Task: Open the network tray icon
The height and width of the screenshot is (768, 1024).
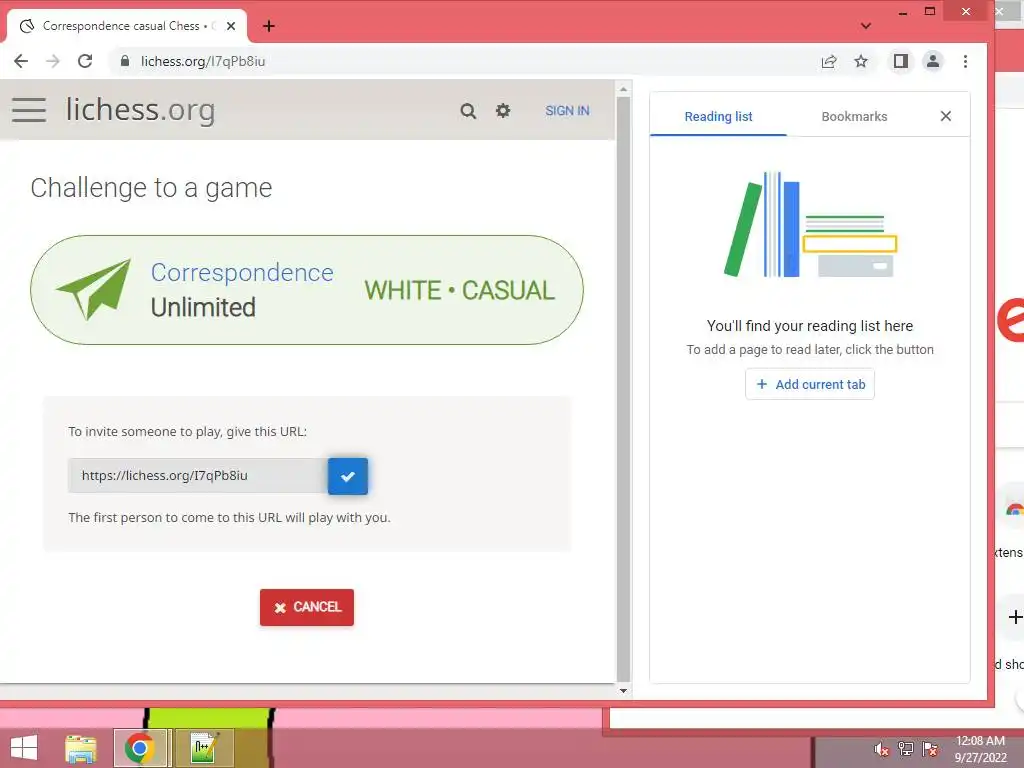Action: coord(906,749)
